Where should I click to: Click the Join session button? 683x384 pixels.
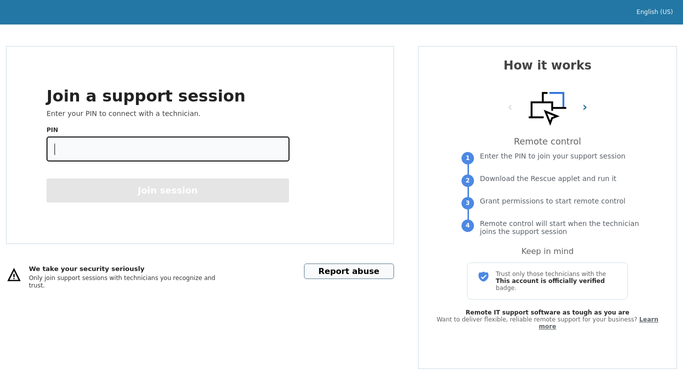(168, 190)
